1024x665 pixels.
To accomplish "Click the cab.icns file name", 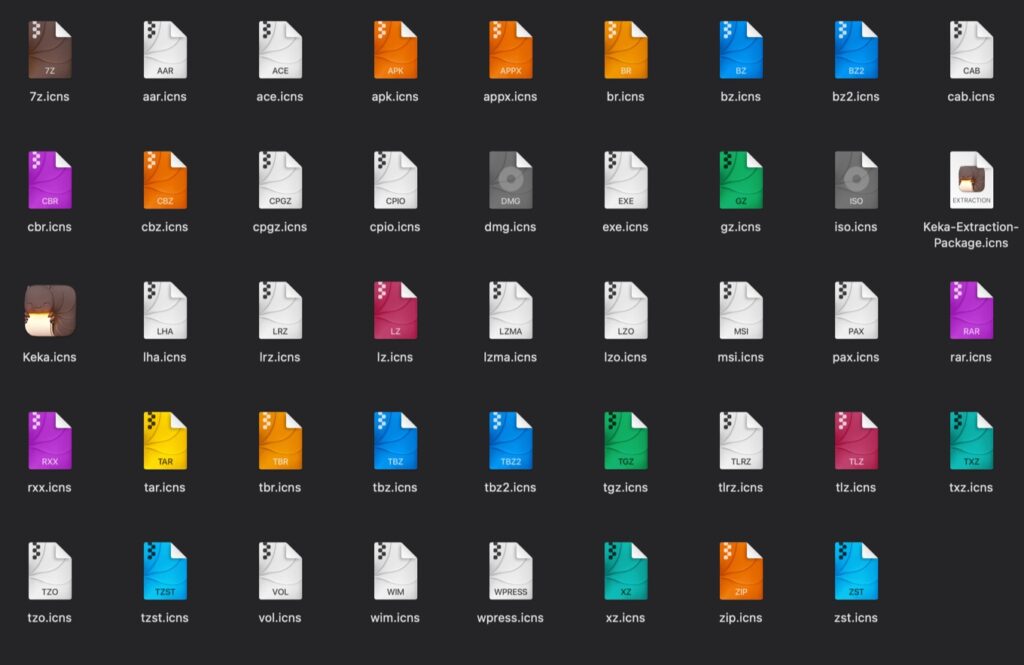I will pyautogui.click(x=971, y=97).
